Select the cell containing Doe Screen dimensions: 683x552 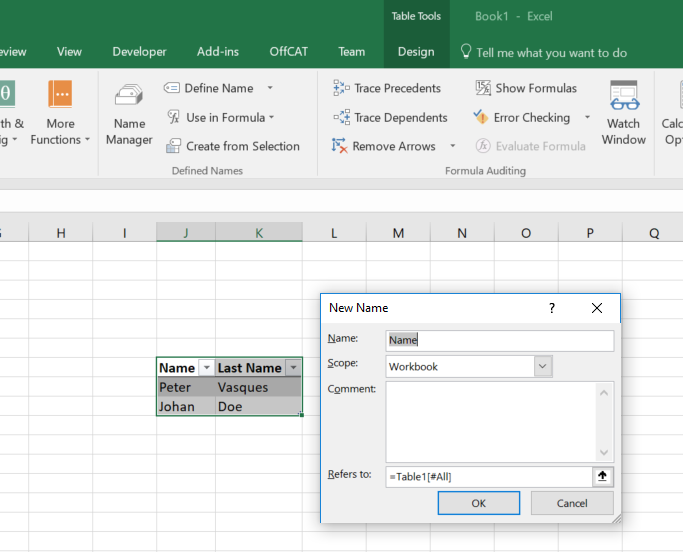coord(259,406)
